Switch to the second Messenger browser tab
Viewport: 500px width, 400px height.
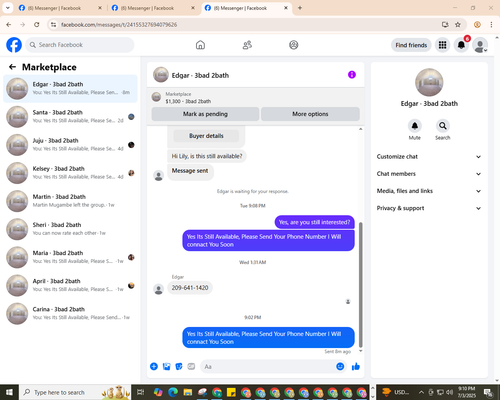point(153,8)
